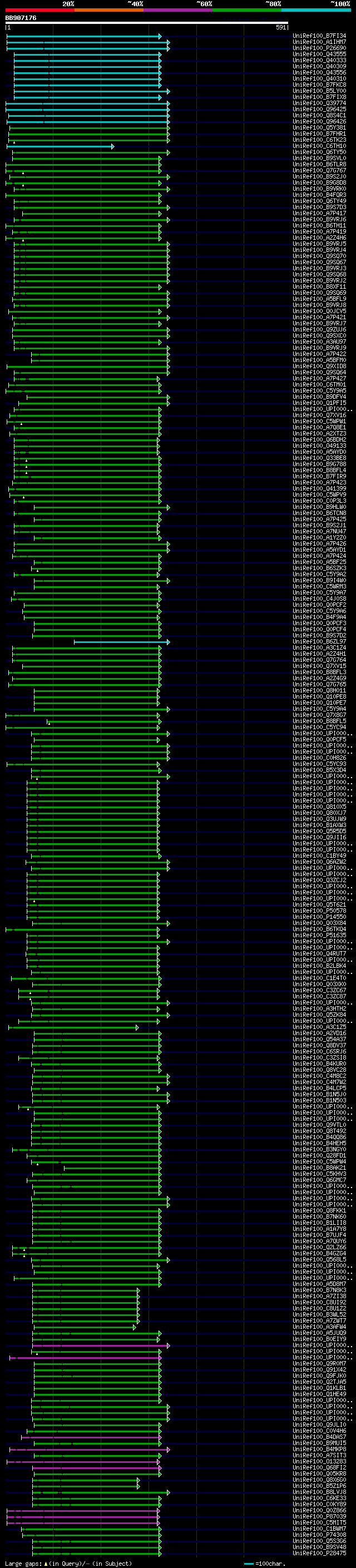The width and height of the screenshot is (356, 1568).
Task: Click UniRef100_Q6TY49 in the hit list
Action: tap(319, 201)
